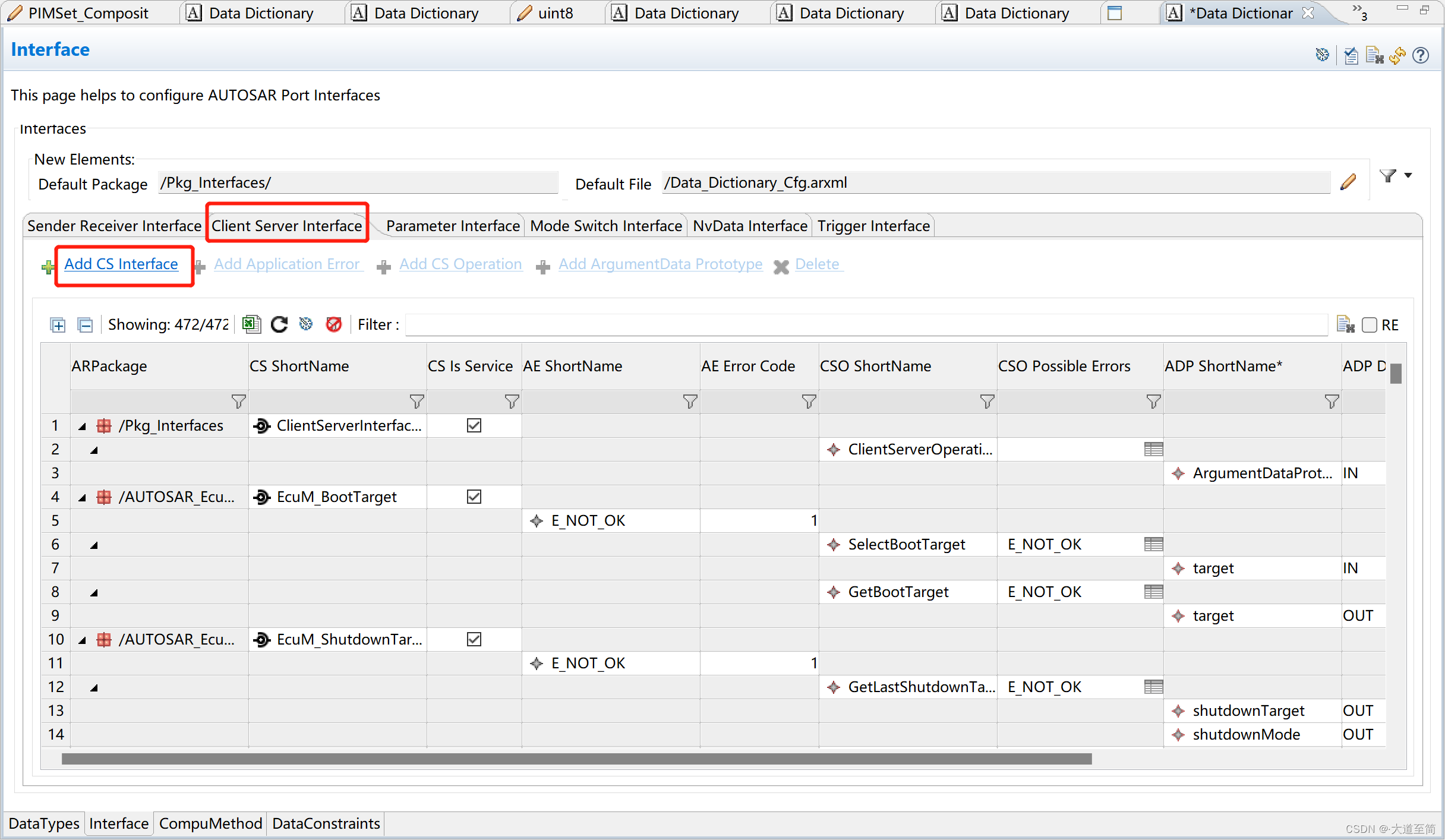Viewport: 1445px width, 840px height.
Task: Click the Add CS Interface link
Action: [121, 264]
